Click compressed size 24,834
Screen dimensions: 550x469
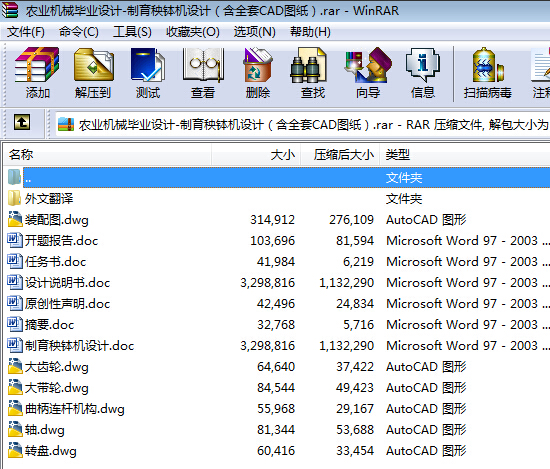(355, 304)
